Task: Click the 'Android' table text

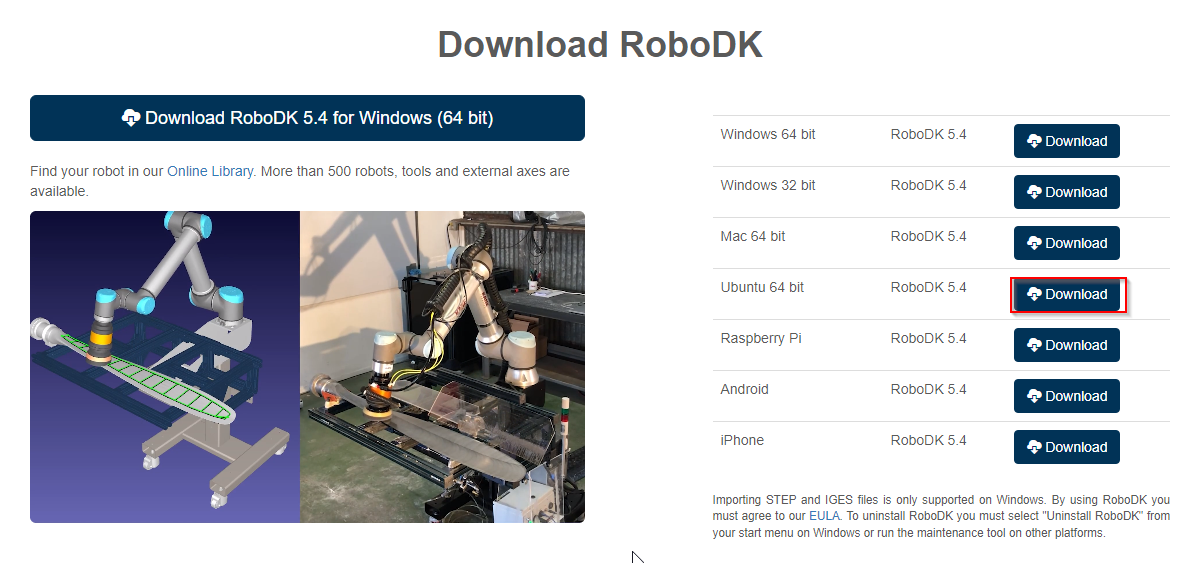Action: (744, 389)
